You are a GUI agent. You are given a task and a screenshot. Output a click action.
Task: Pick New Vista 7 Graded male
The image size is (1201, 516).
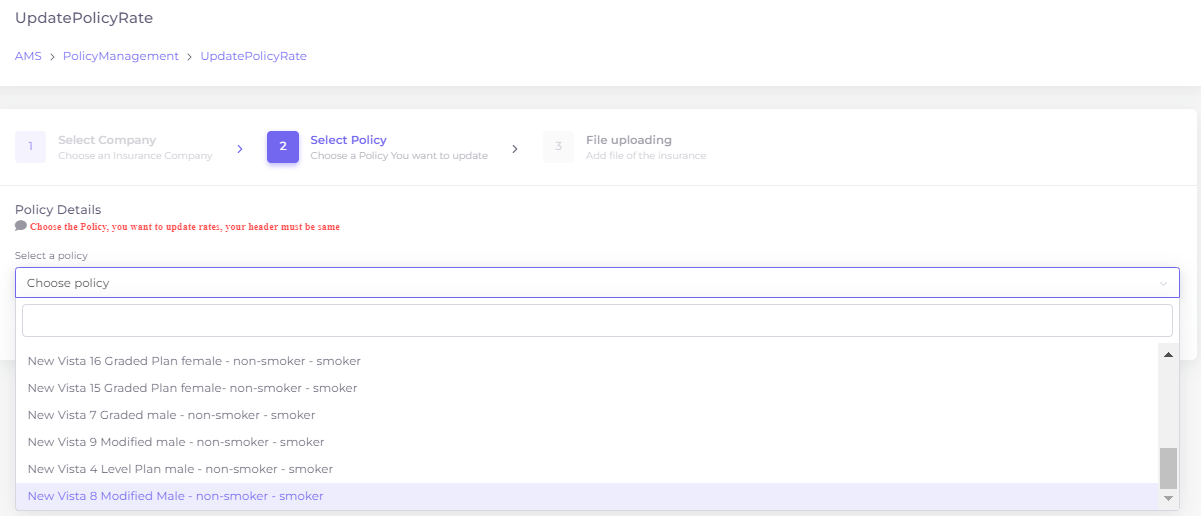(587, 415)
